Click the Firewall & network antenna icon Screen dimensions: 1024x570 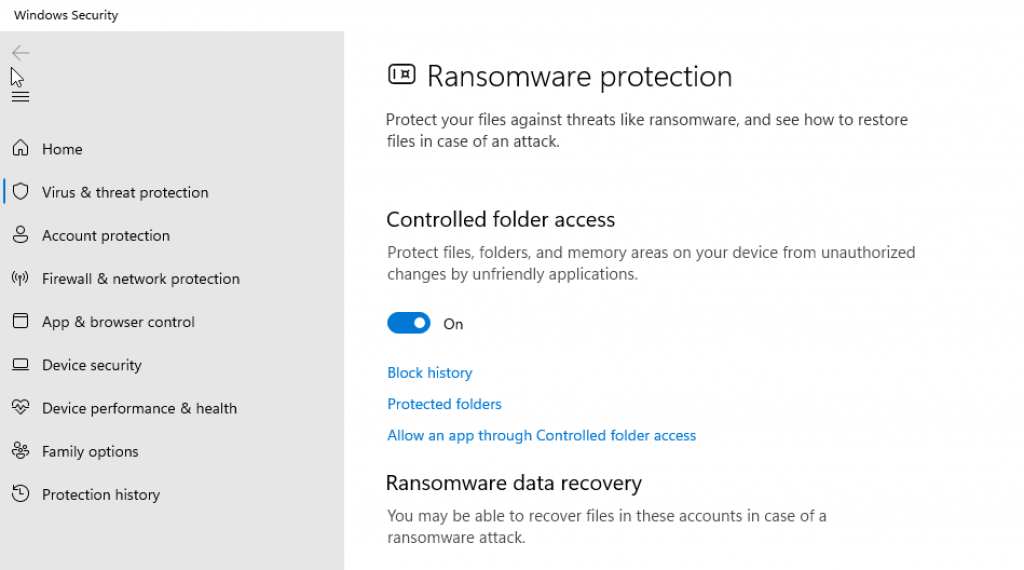click(x=20, y=278)
